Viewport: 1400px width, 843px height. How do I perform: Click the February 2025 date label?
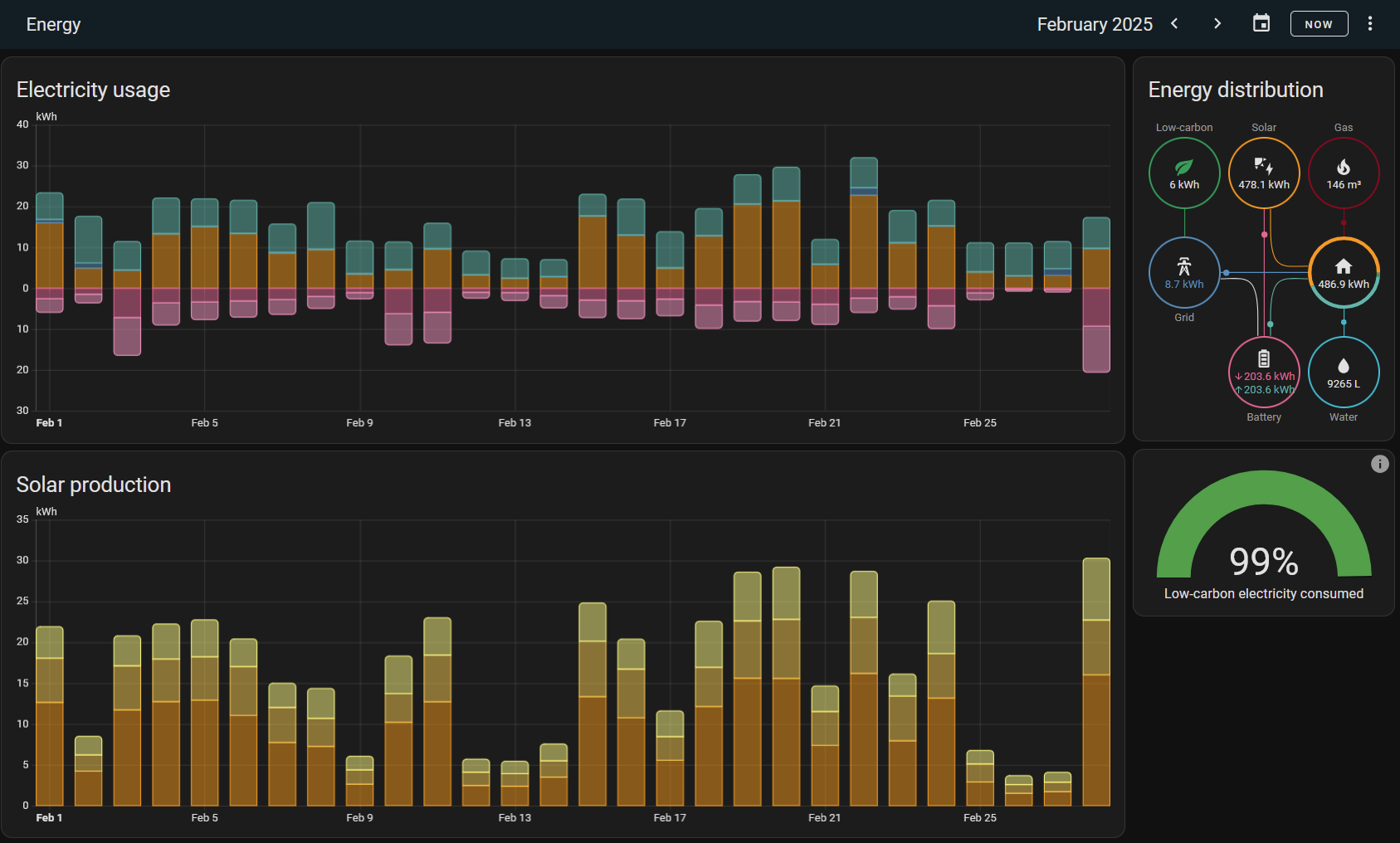1094,24
